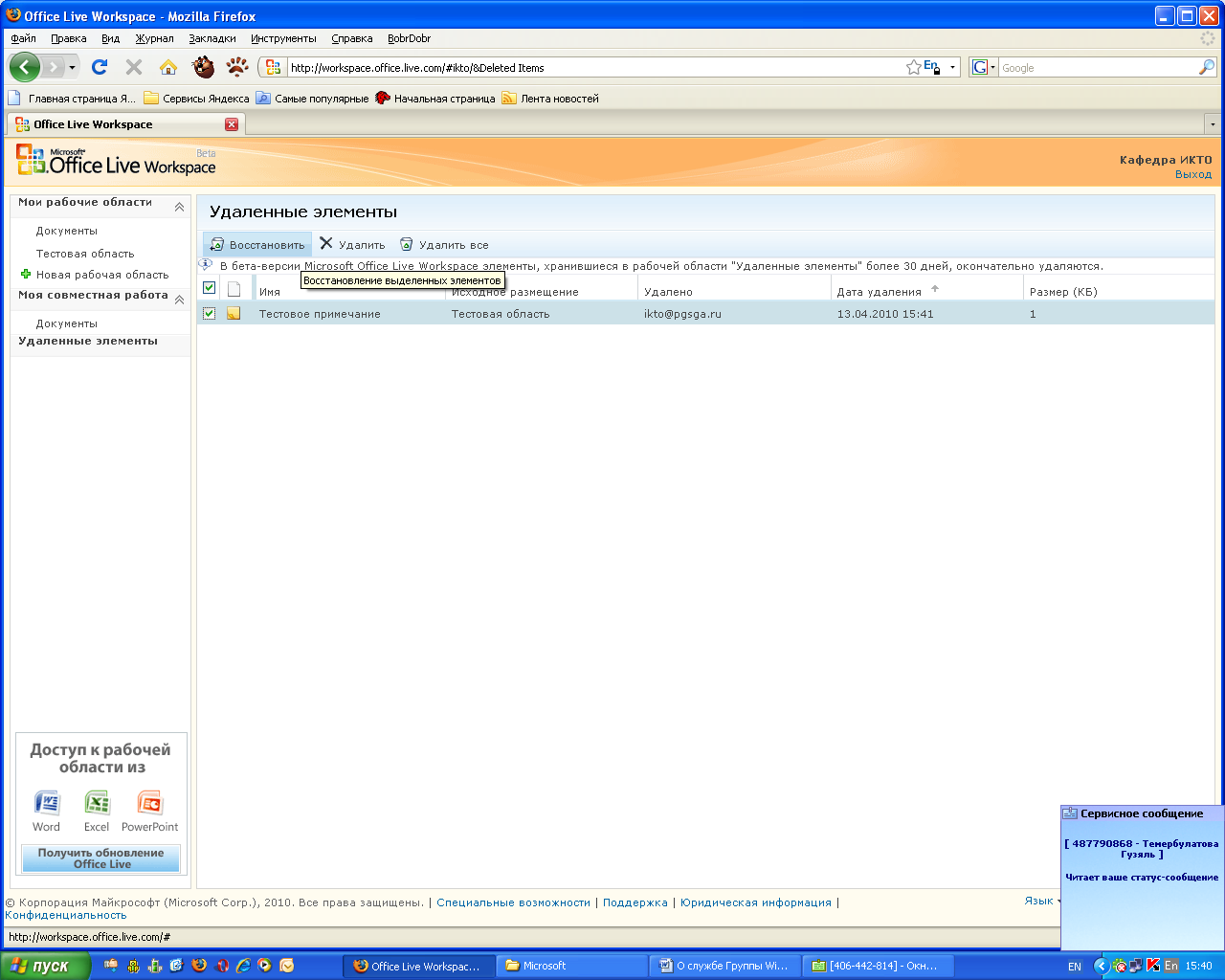Open the Язык language dropdown
The height and width of the screenshot is (980, 1225).
click(x=1043, y=901)
